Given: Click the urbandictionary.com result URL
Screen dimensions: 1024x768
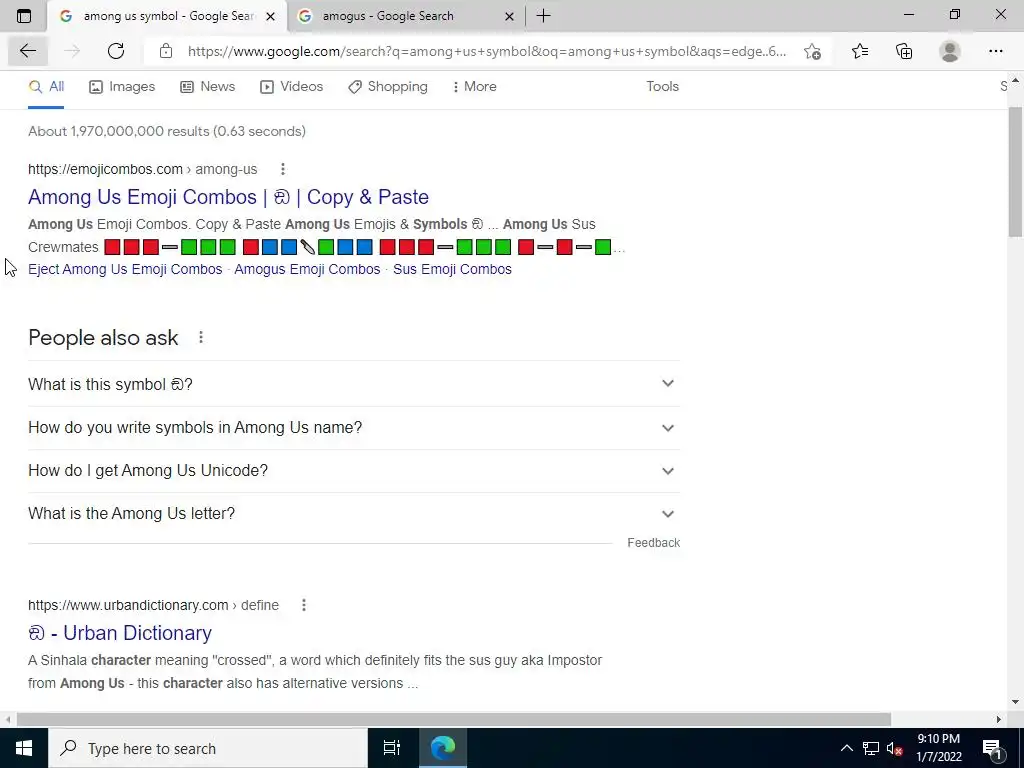Looking at the screenshot, I should point(153,605).
